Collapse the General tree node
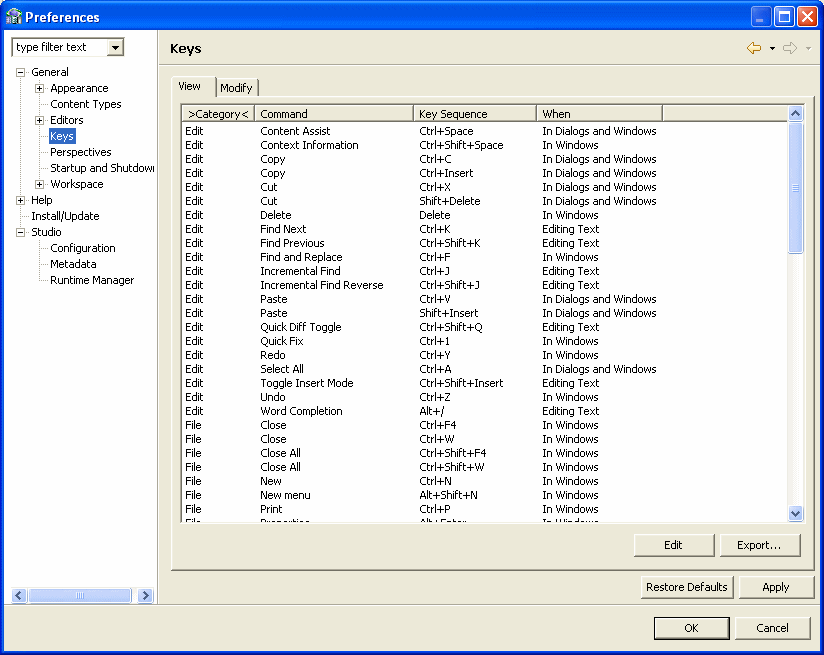The image size is (824, 655). tap(20, 72)
